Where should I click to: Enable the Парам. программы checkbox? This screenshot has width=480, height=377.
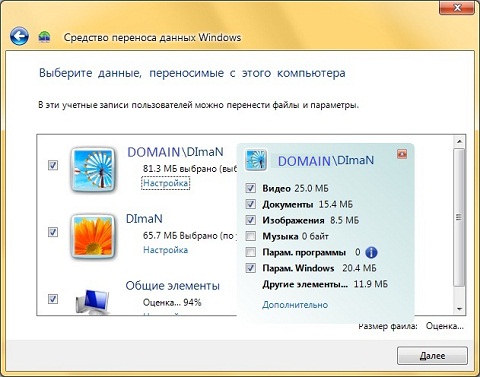tap(251, 252)
